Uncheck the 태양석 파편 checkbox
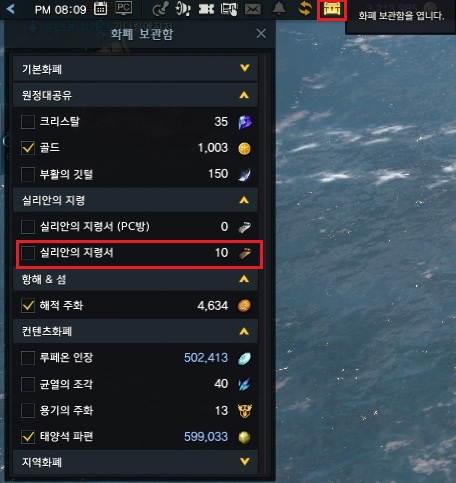Screen dimensions: 456x483 pyautogui.click(x=28, y=437)
